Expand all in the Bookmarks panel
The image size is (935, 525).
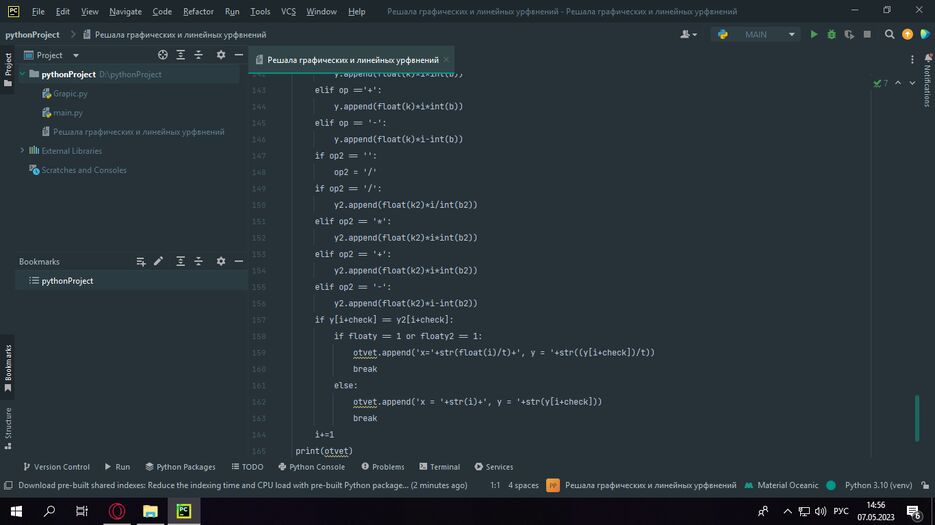[181, 261]
